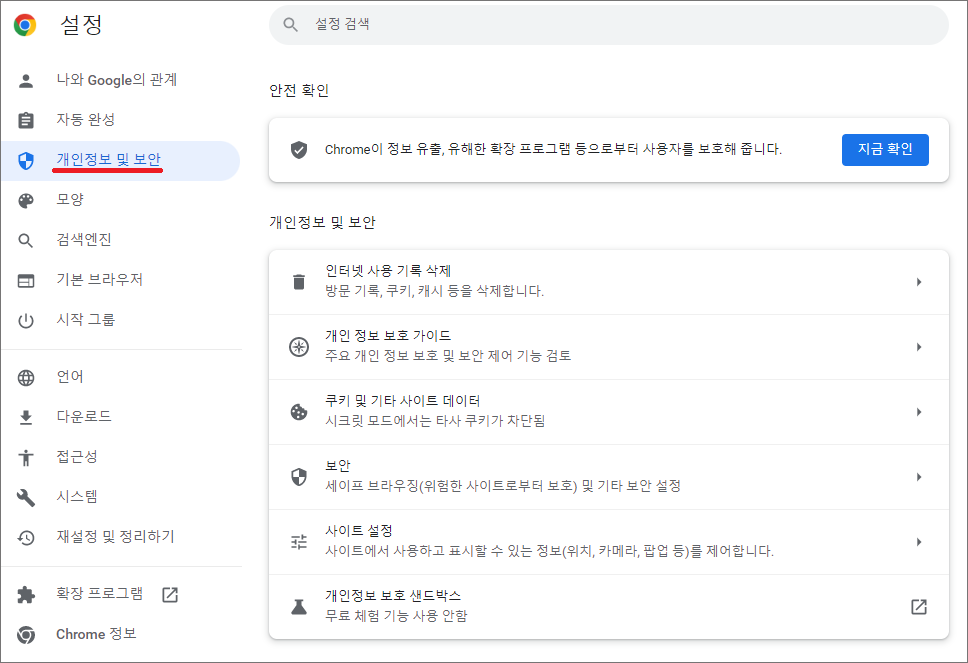Click the 개인 정보 보호 가이드 title
Screen dimensions: 968x663
click(x=388, y=336)
